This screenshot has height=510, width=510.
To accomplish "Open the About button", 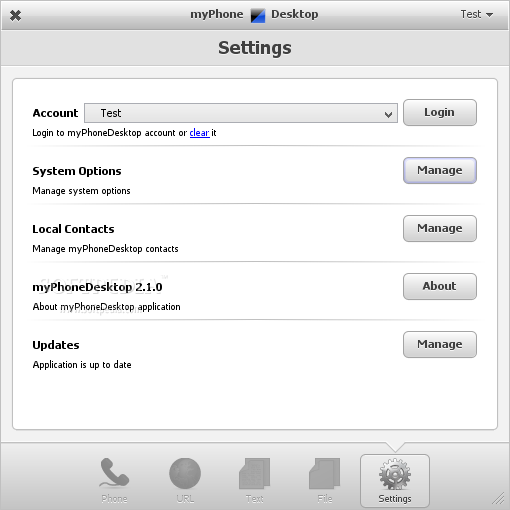I will (440, 286).
